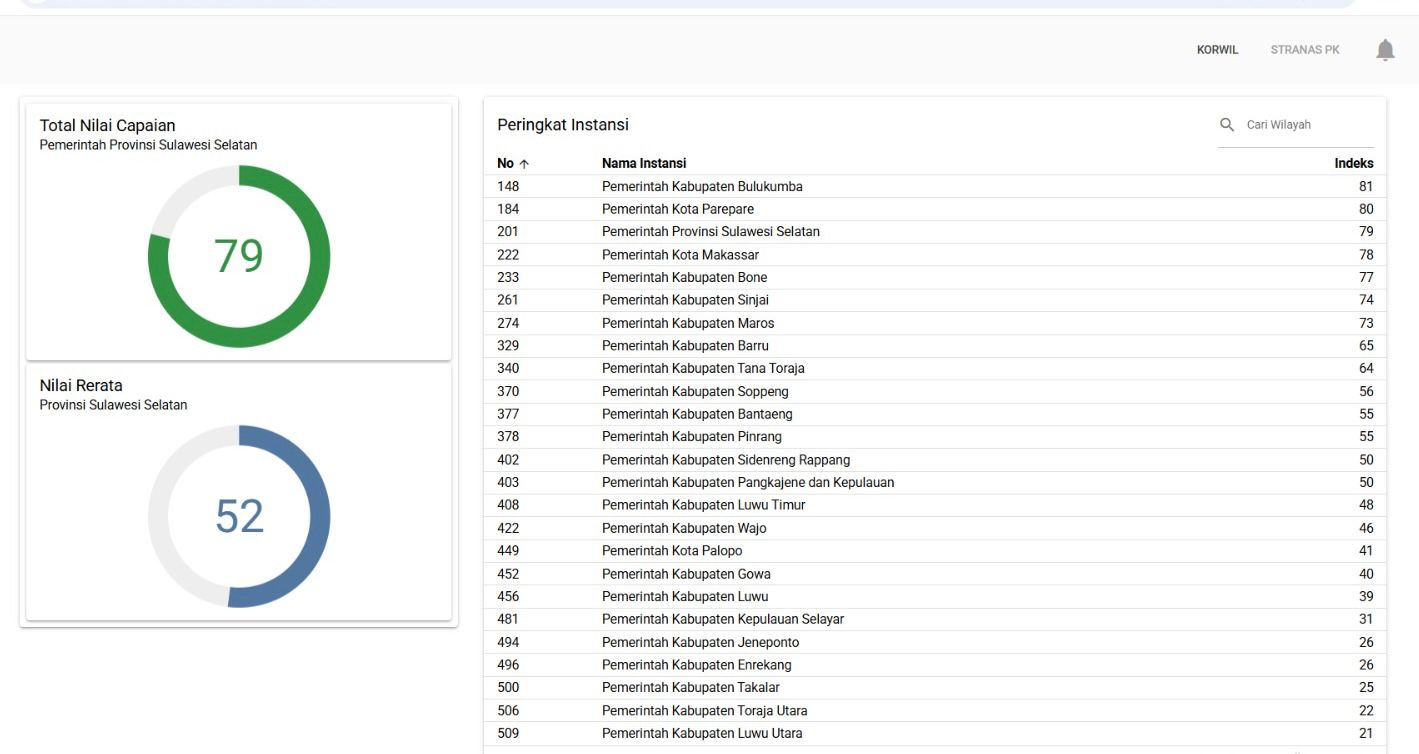
Task: Click the blue donut chart showing 52
Action: point(239,516)
